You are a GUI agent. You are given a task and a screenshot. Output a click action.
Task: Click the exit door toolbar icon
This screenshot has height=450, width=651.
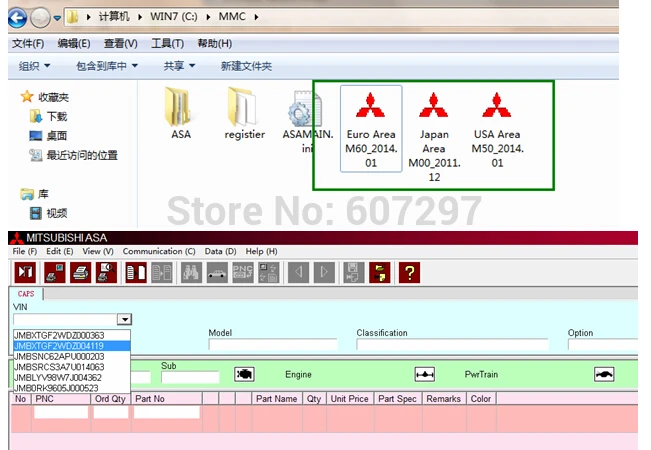coord(25,272)
